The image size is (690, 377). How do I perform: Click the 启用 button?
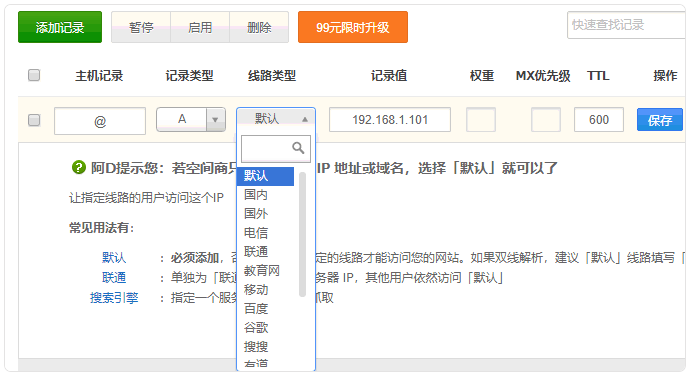(200, 27)
